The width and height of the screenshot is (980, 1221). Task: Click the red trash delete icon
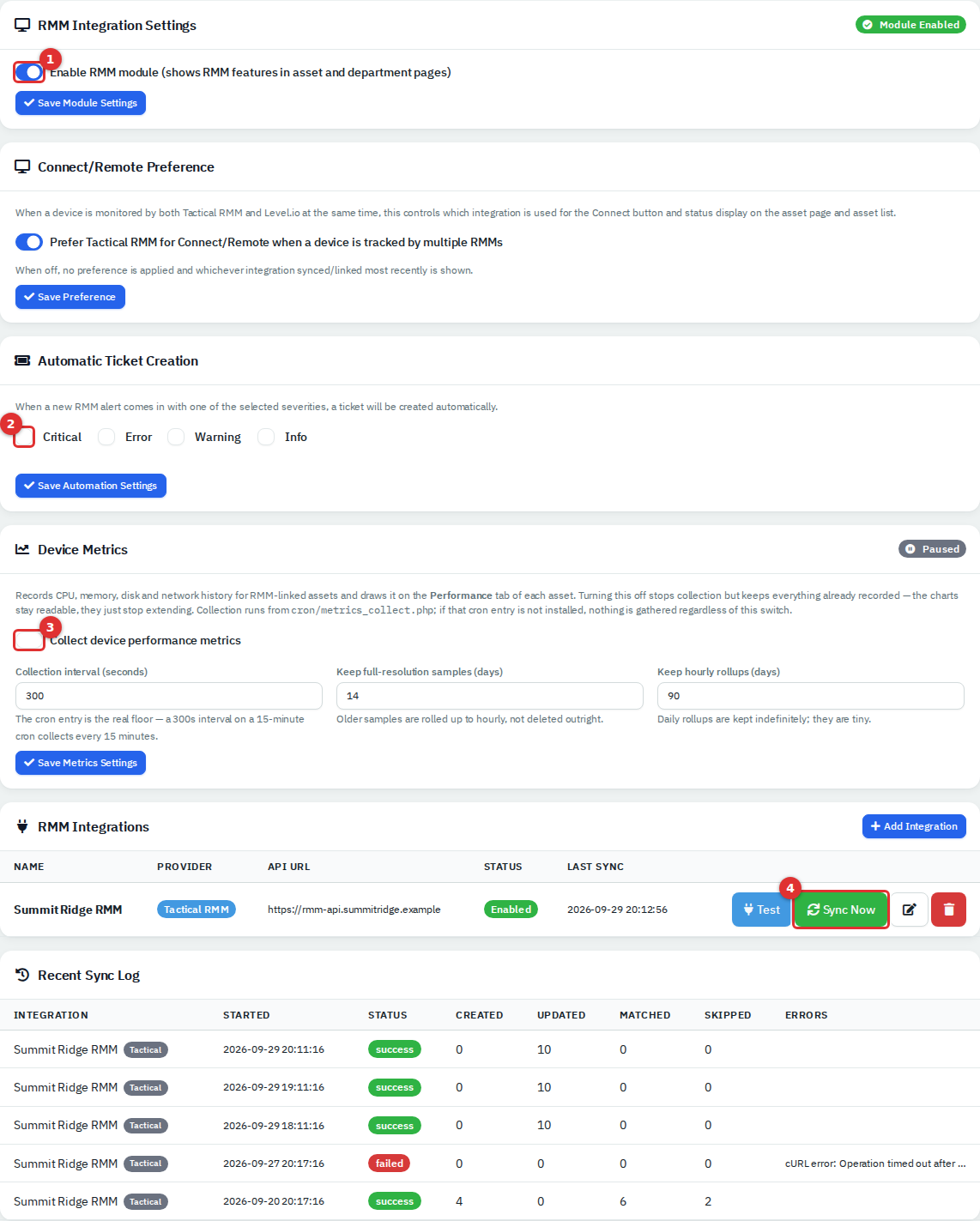tap(949, 910)
